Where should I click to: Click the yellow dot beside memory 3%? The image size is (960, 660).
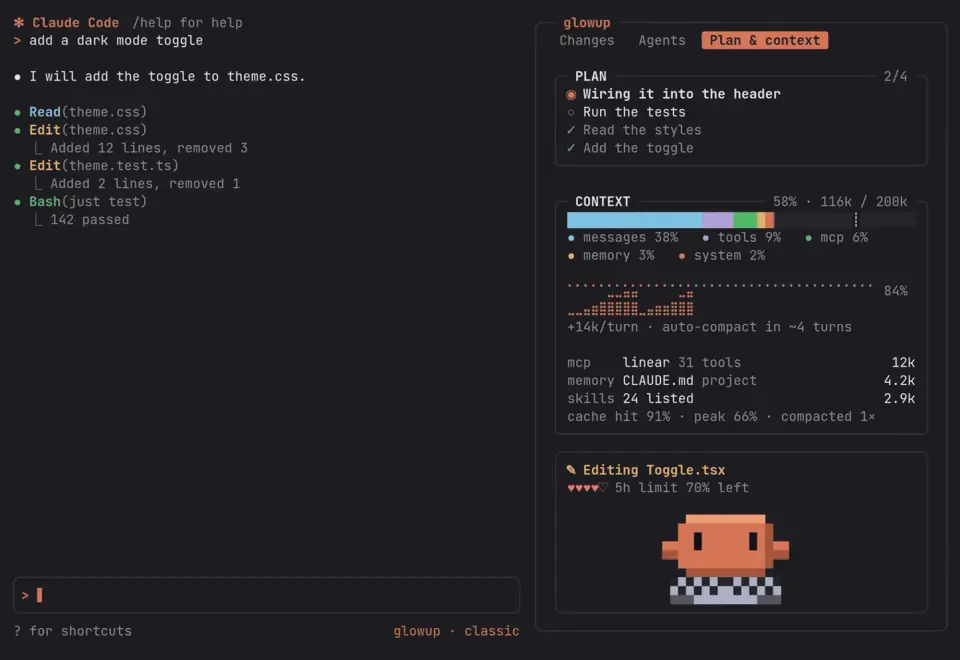[571, 256]
